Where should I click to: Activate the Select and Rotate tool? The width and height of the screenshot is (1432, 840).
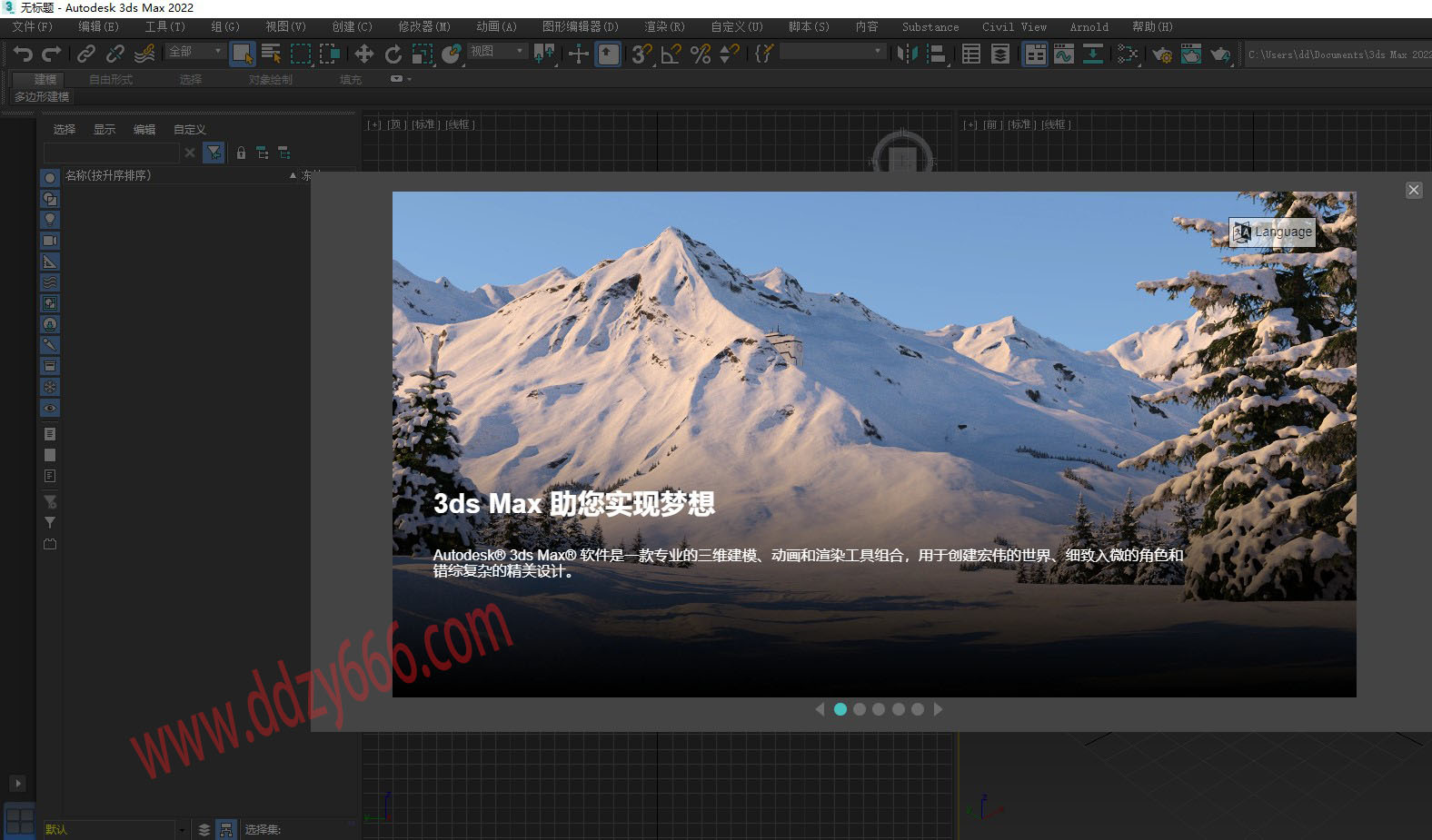[393, 54]
